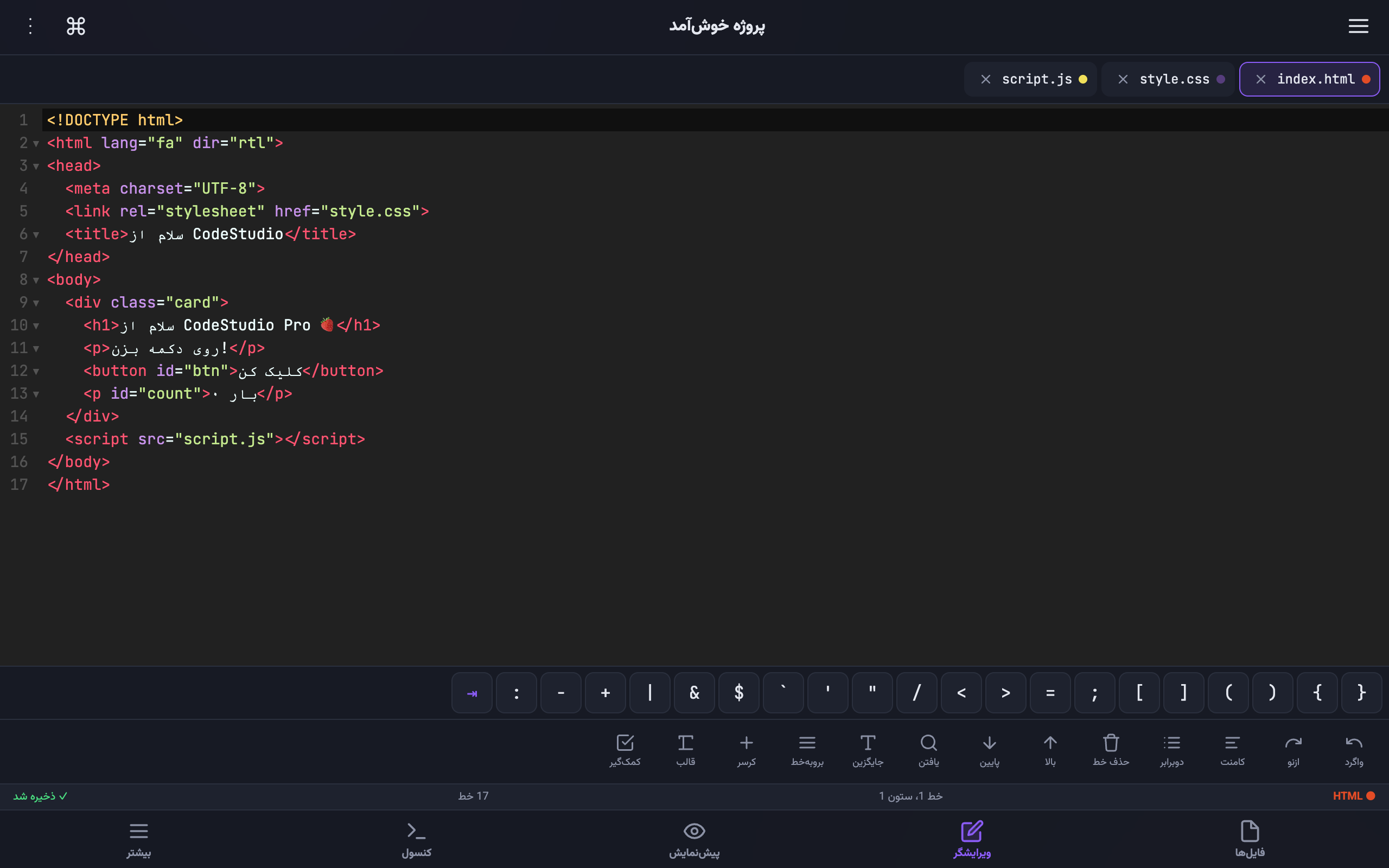This screenshot has width=1389, height=868.
Task: Click the script src line of code
Action: pos(215,440)
